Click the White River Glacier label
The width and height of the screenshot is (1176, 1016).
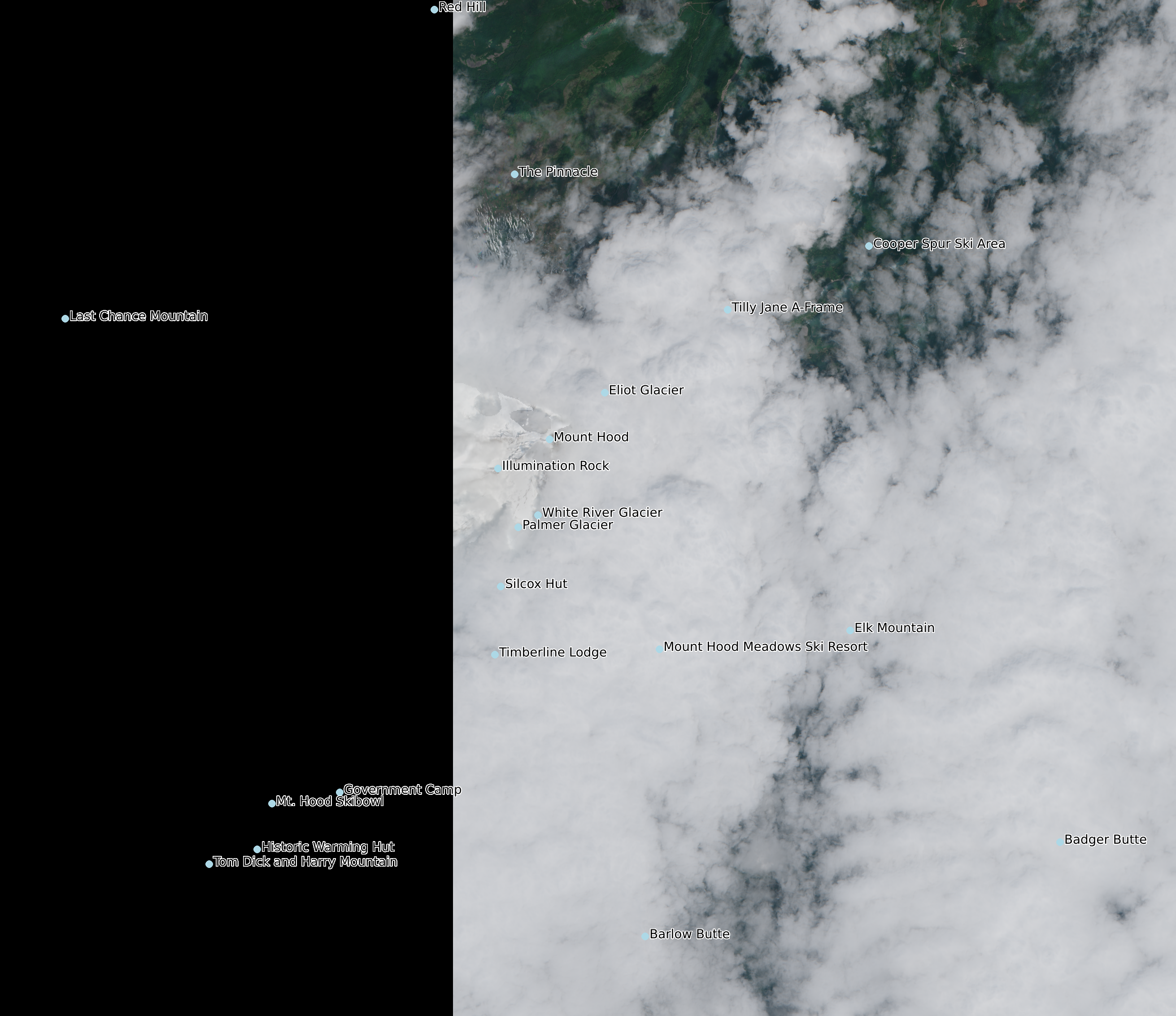click(601, 513)
